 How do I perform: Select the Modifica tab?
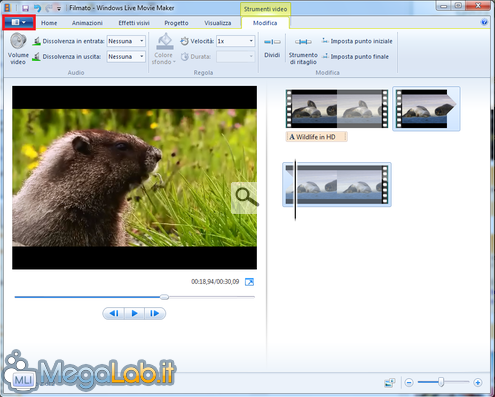coord(265,23)
